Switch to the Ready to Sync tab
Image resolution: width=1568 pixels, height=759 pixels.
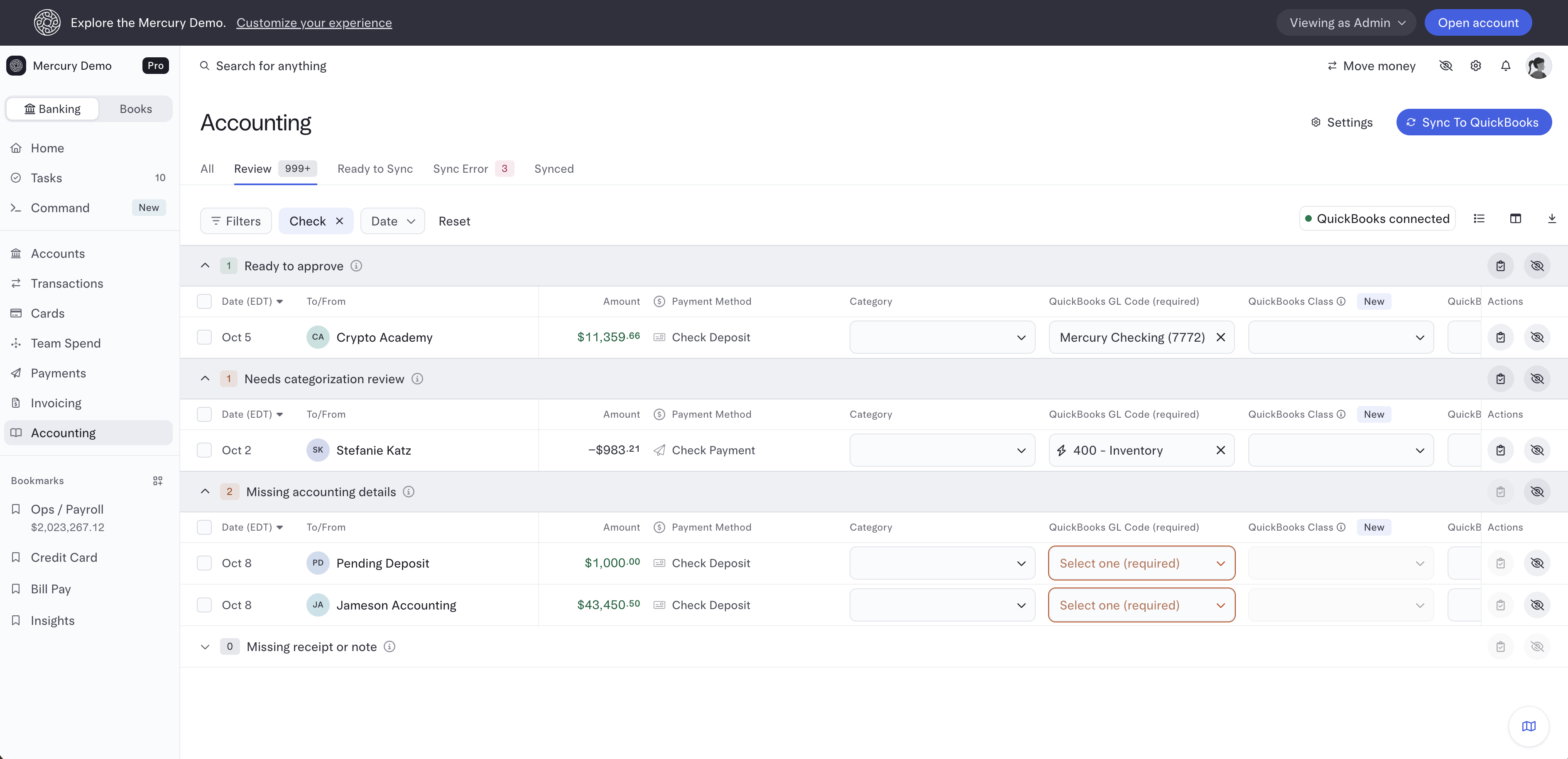[x=375, y=169]
